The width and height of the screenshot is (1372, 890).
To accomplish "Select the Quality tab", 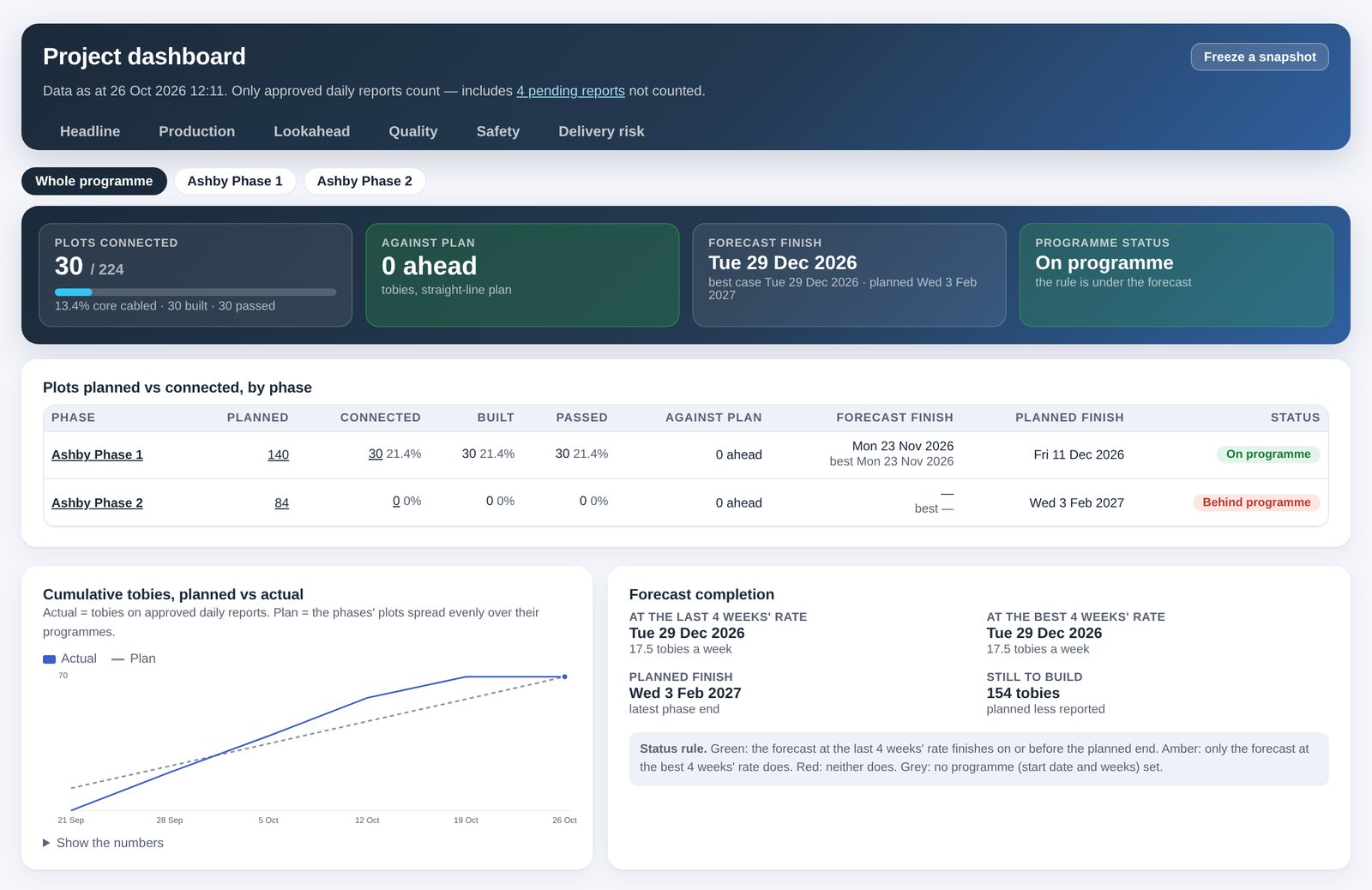I will [412, 131].
